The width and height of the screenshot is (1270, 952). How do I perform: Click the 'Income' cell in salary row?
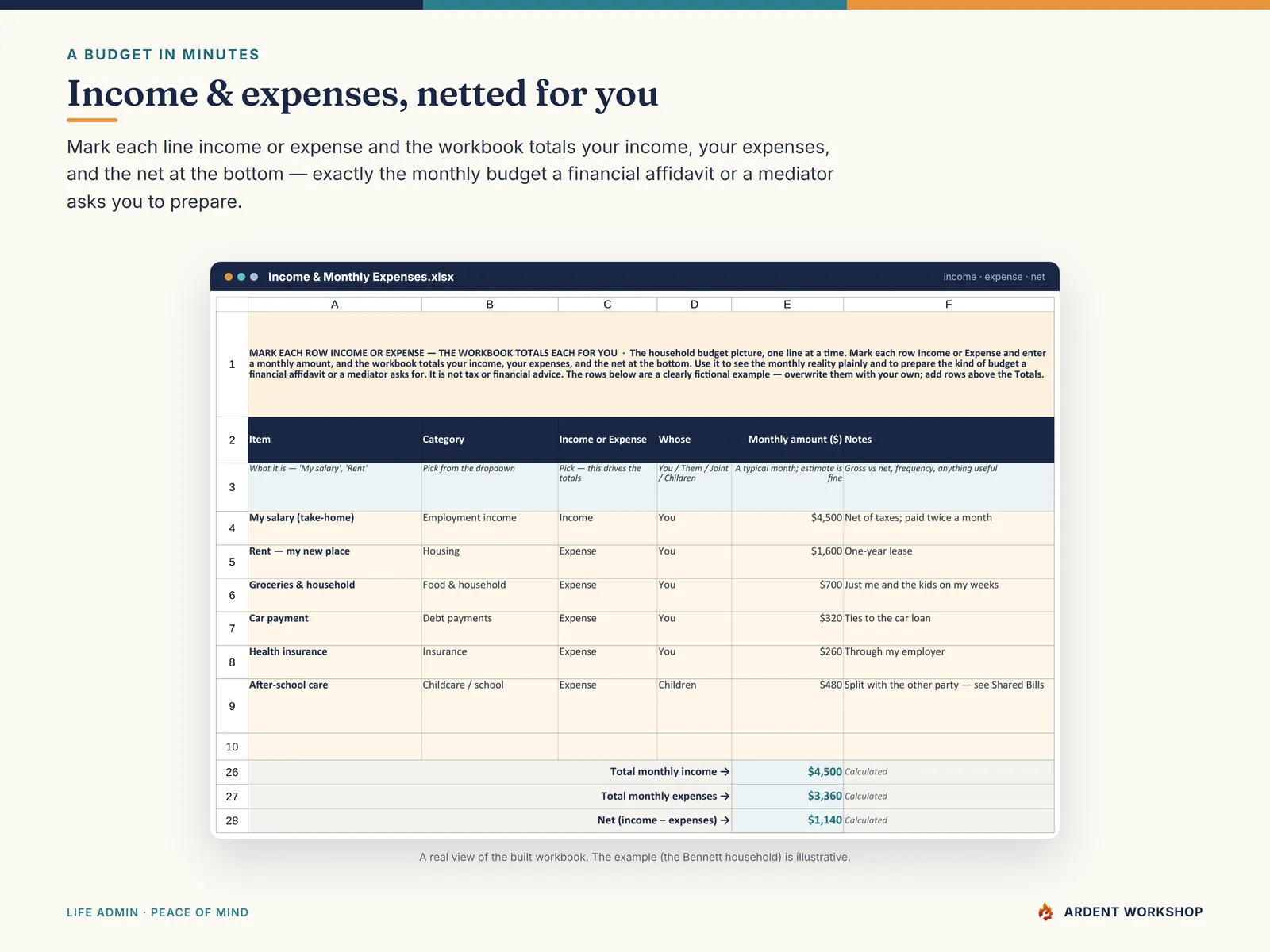click(607, 528)
